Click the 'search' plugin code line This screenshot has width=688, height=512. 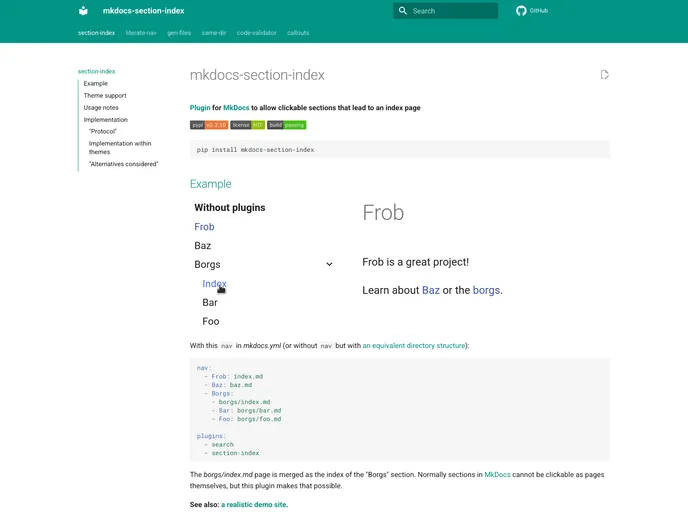coord(219,444)
